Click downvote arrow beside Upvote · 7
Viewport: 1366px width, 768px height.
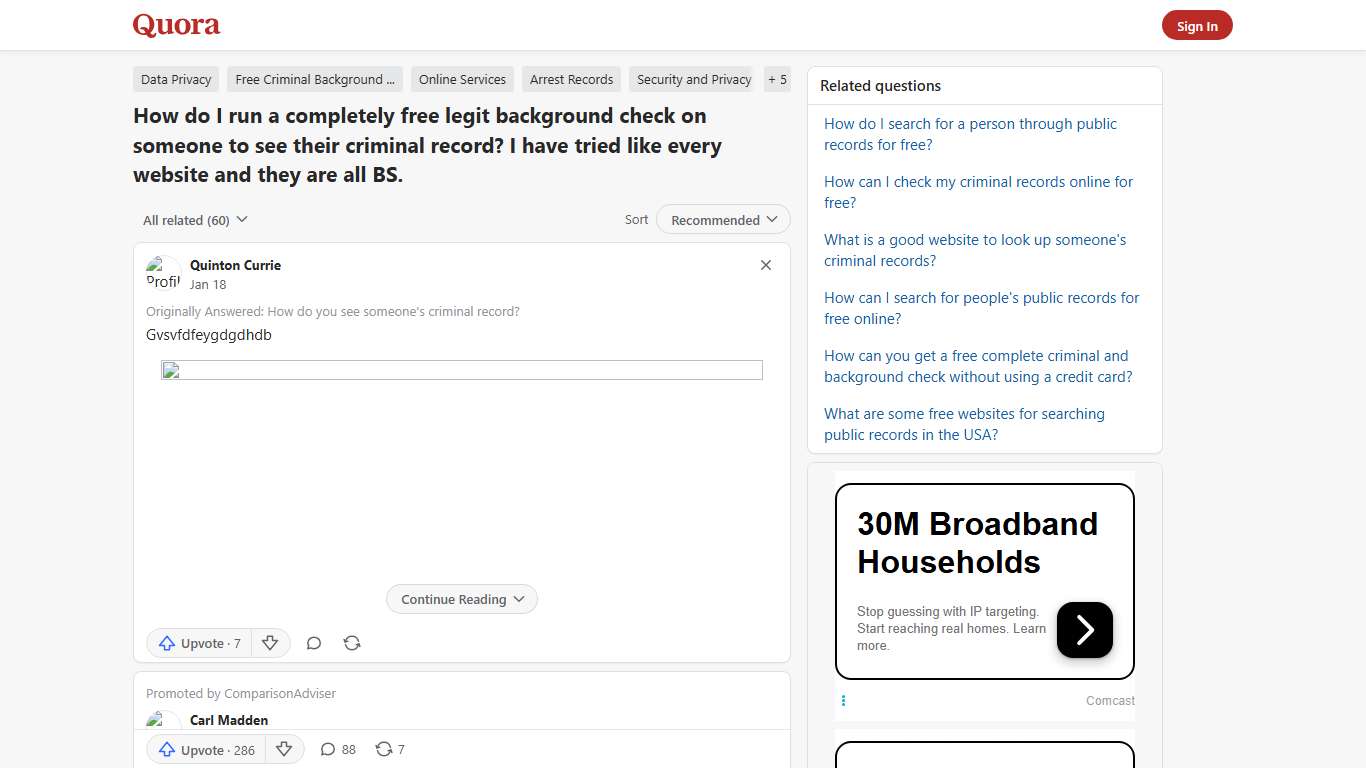pos(270,643)
